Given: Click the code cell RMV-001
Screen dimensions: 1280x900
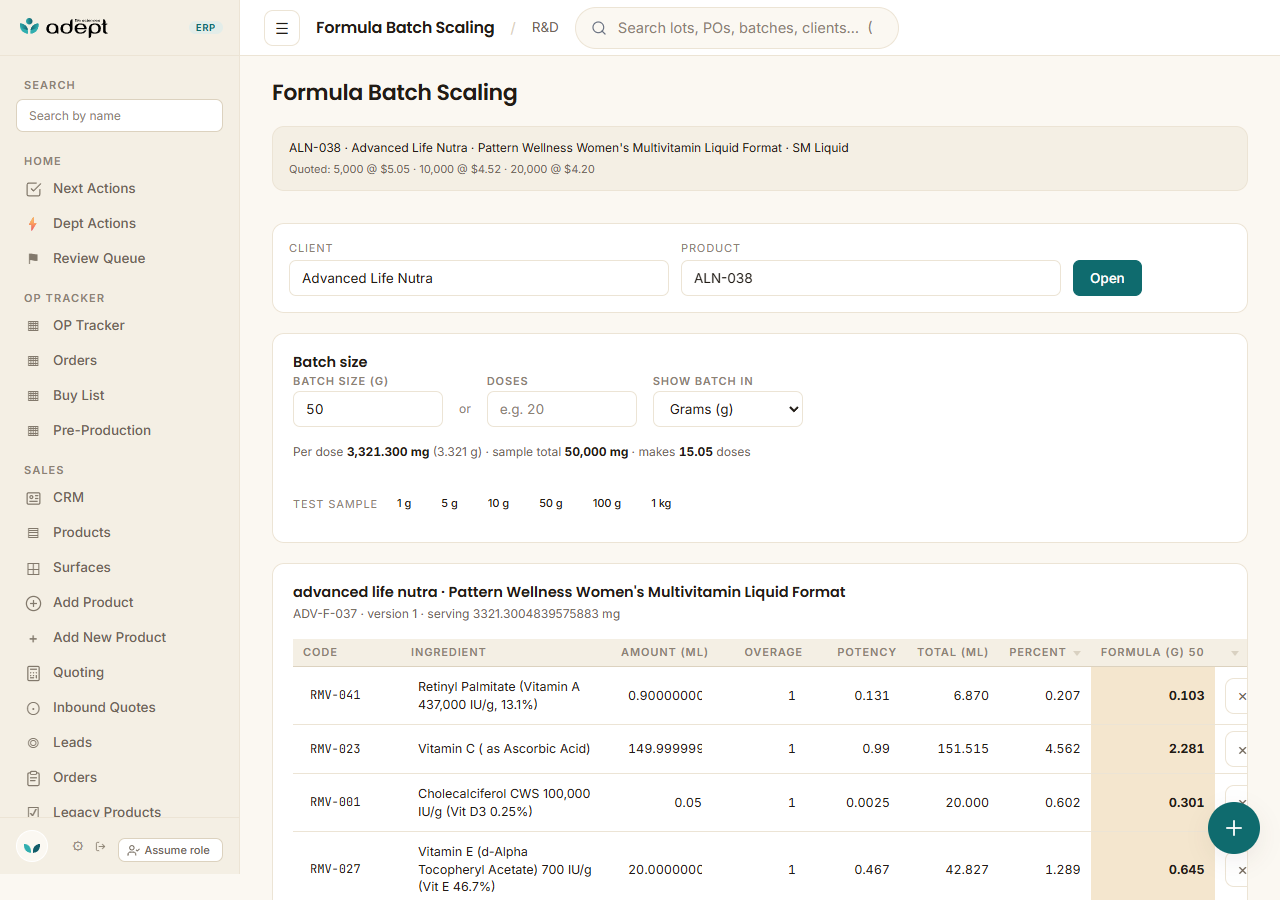Looking at the screenshot, I should pyautogui.click(x=335, y=802).
